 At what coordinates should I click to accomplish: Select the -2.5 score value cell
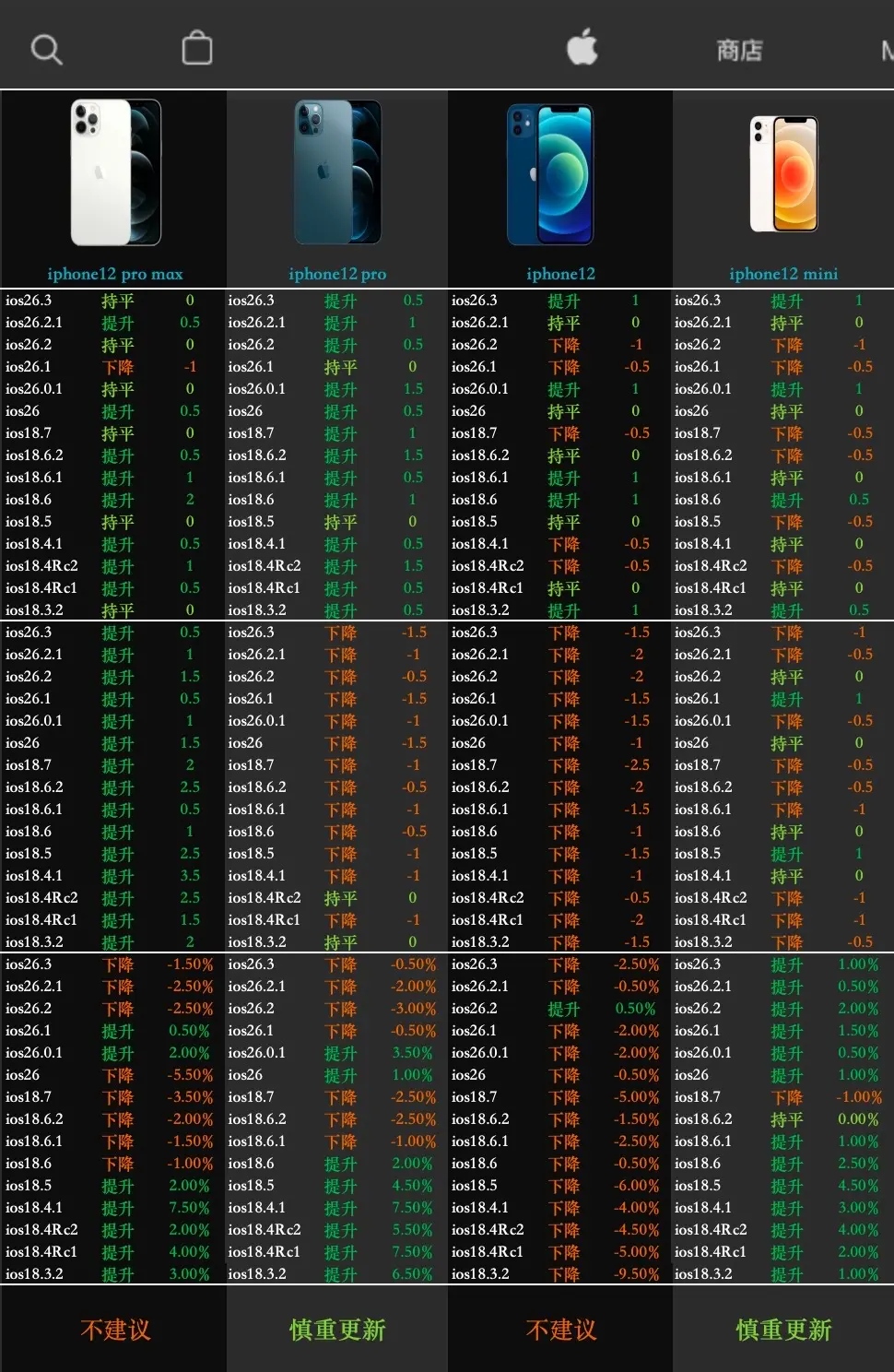tap(636, 765)
